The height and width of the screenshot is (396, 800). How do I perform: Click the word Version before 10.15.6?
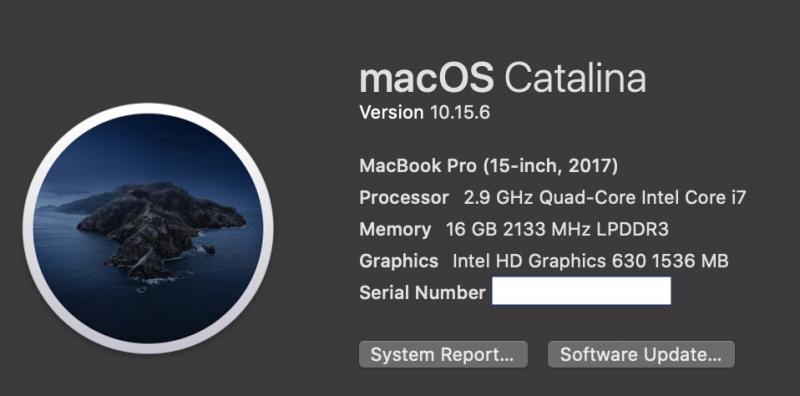pyautogui.click(x=391, y=112)
